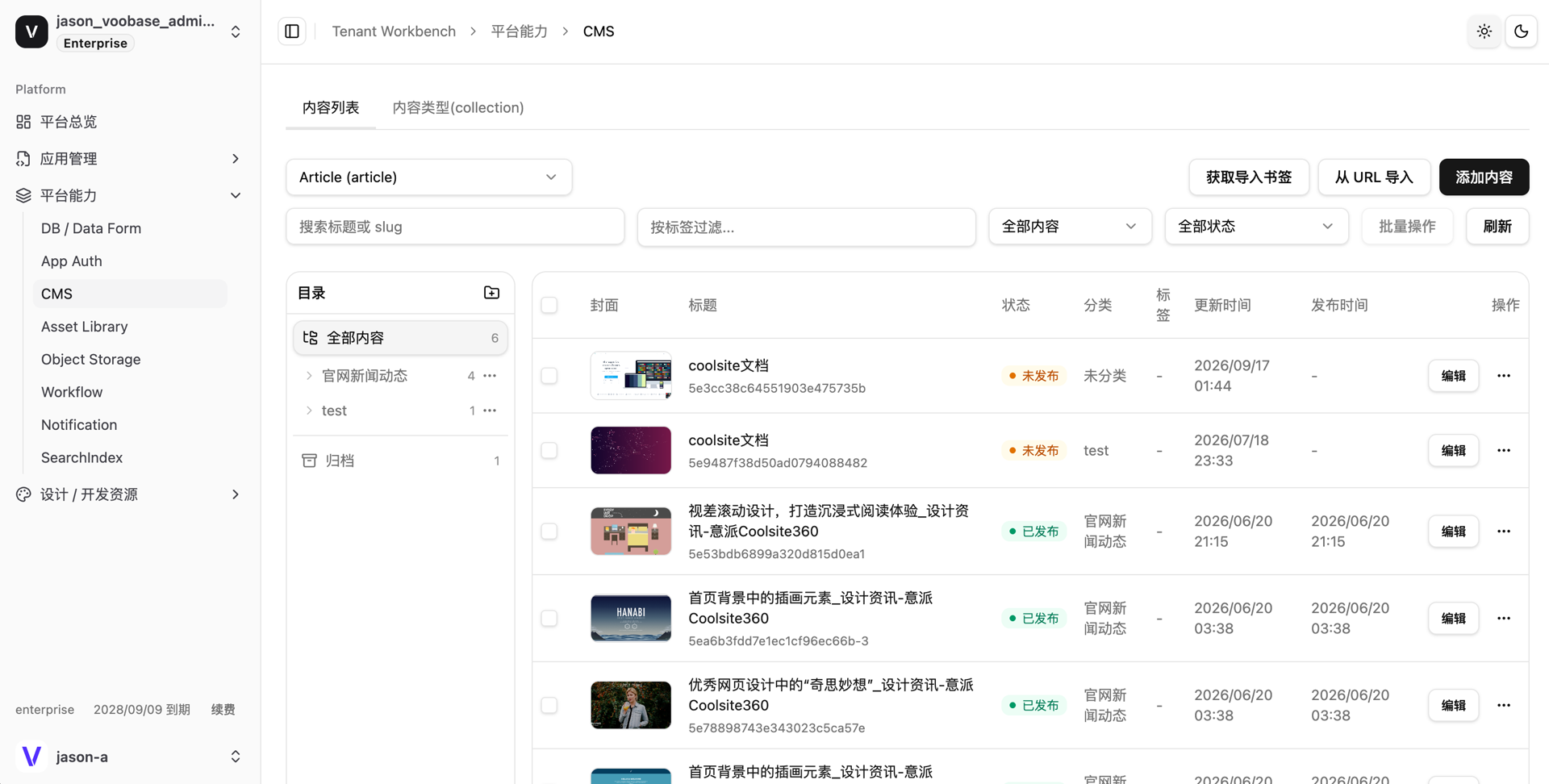Open DB / Data Form in sidebar
This screenshot has width=1549, height=784.
point(91,228)
